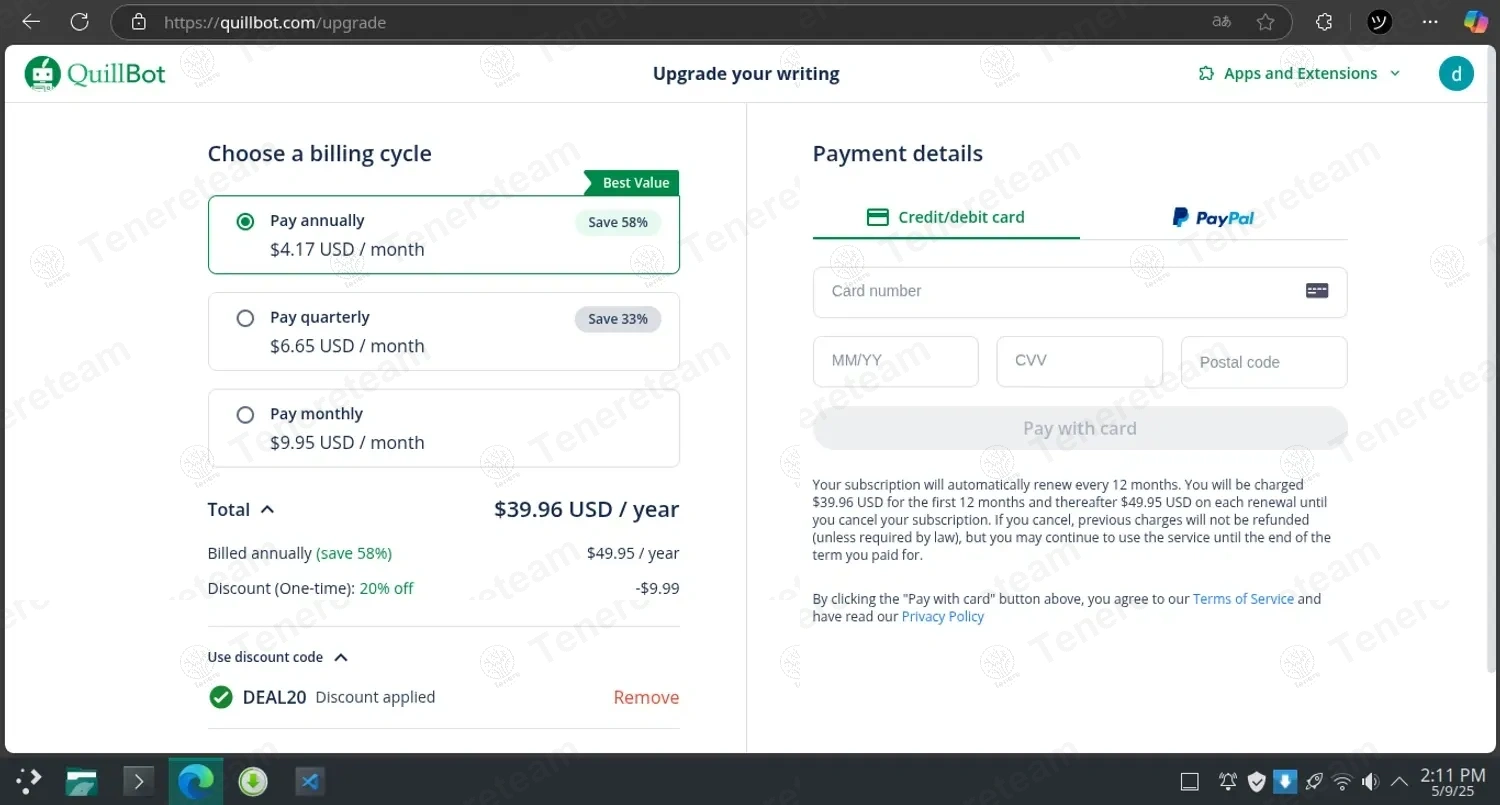
Task: Launch Copilot from the browser toolbar
Action: click(x=1476, y=22)
